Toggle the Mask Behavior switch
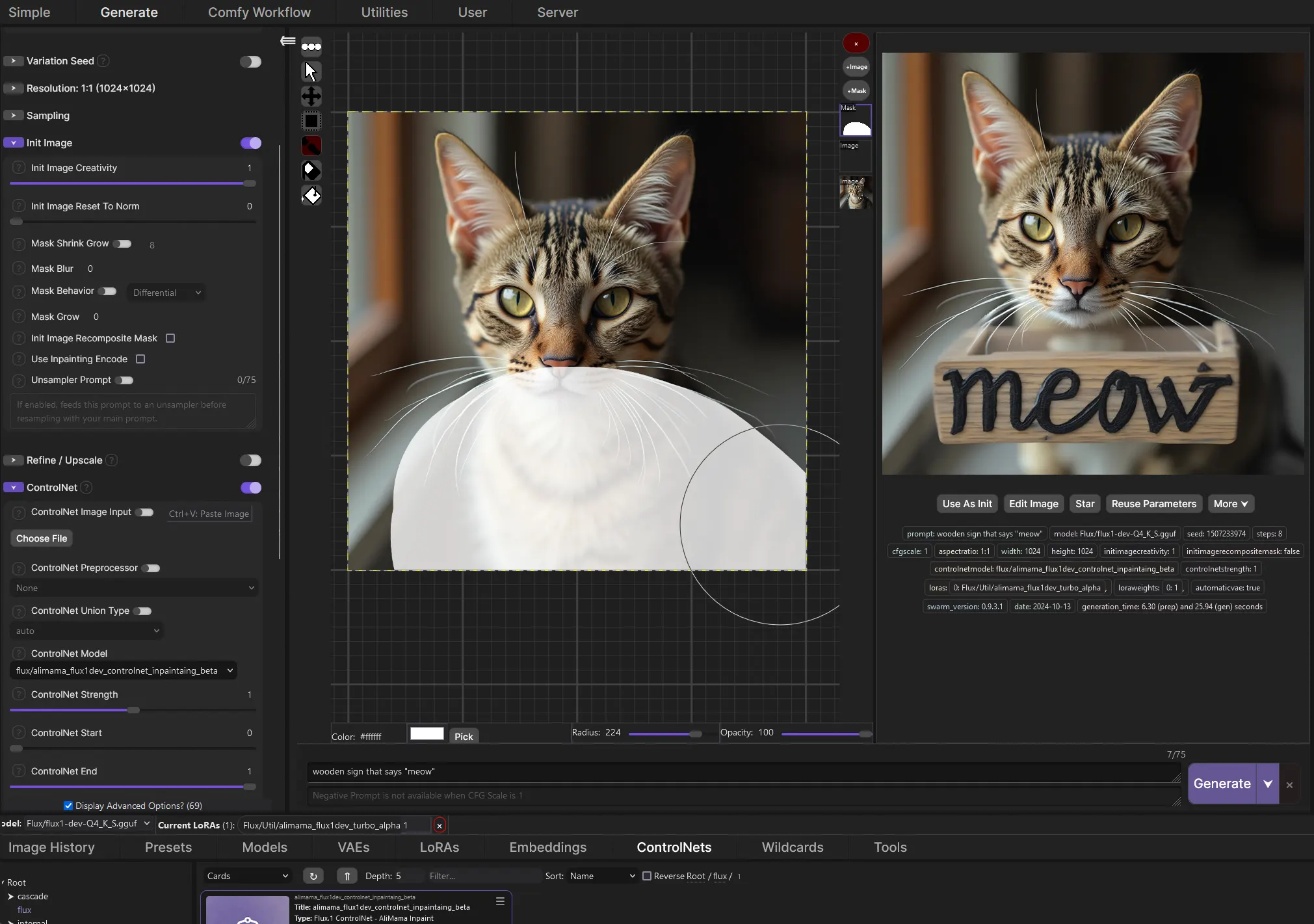The image size is (1314, 924). pos(108,291)
